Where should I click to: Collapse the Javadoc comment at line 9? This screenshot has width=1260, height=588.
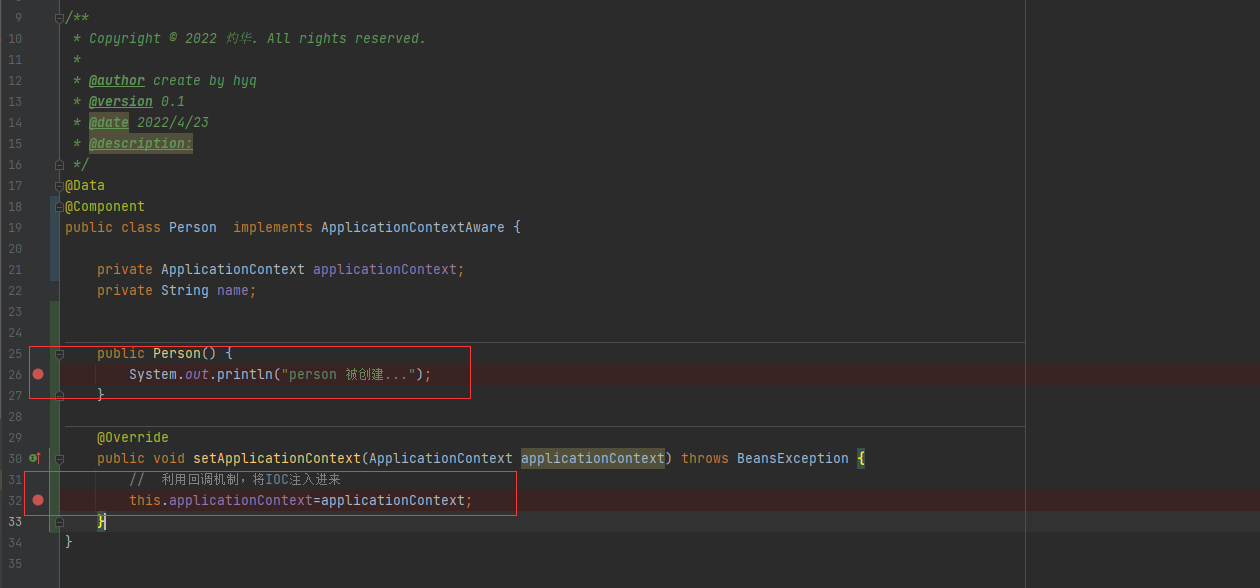pos(60,17)
